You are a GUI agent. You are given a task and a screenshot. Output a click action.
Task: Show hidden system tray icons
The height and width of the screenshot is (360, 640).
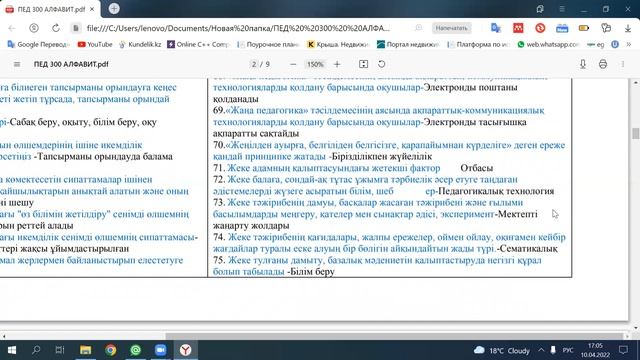pyautogui.click(x=541, y=350)
